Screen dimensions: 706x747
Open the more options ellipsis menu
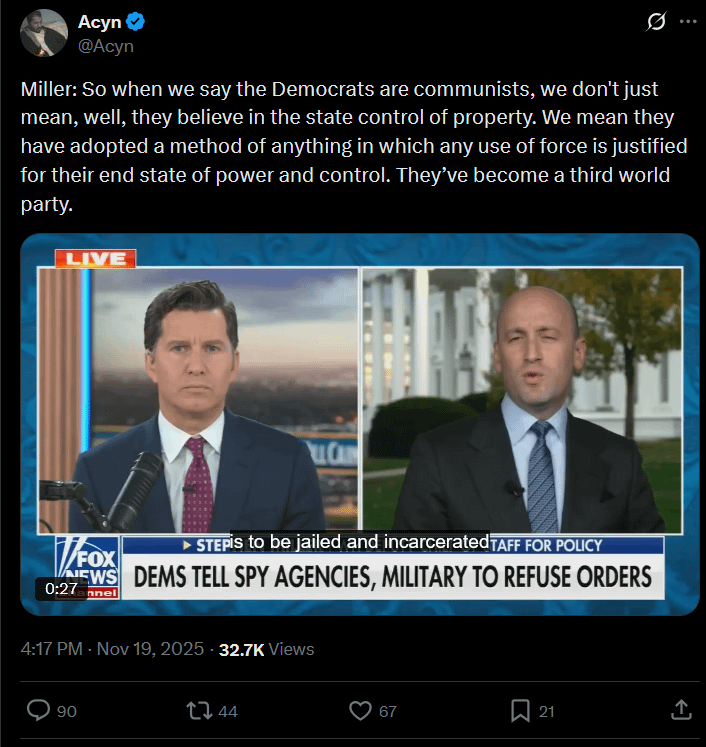pos(686,22)
